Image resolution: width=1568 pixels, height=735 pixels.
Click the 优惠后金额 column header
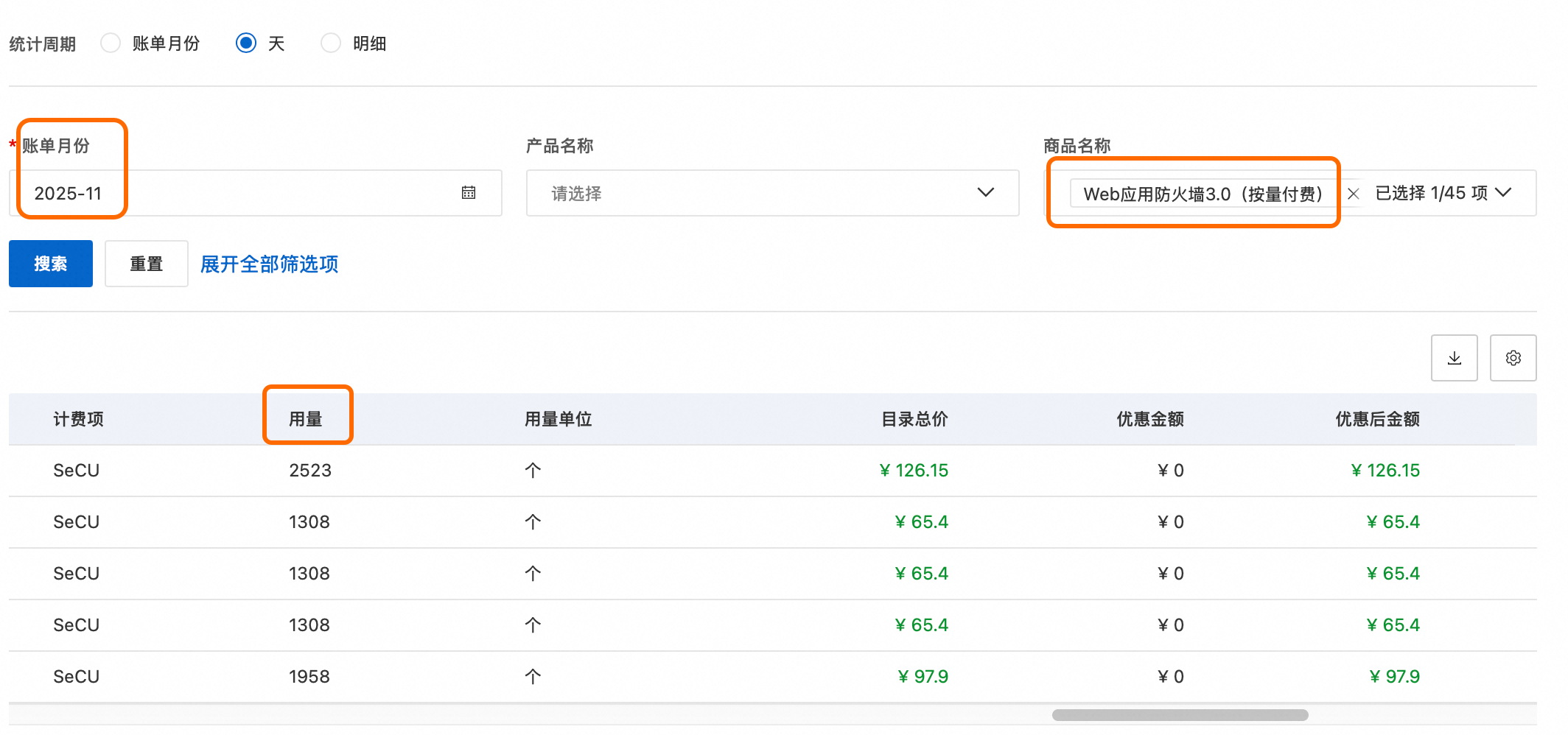(1377, 419)
